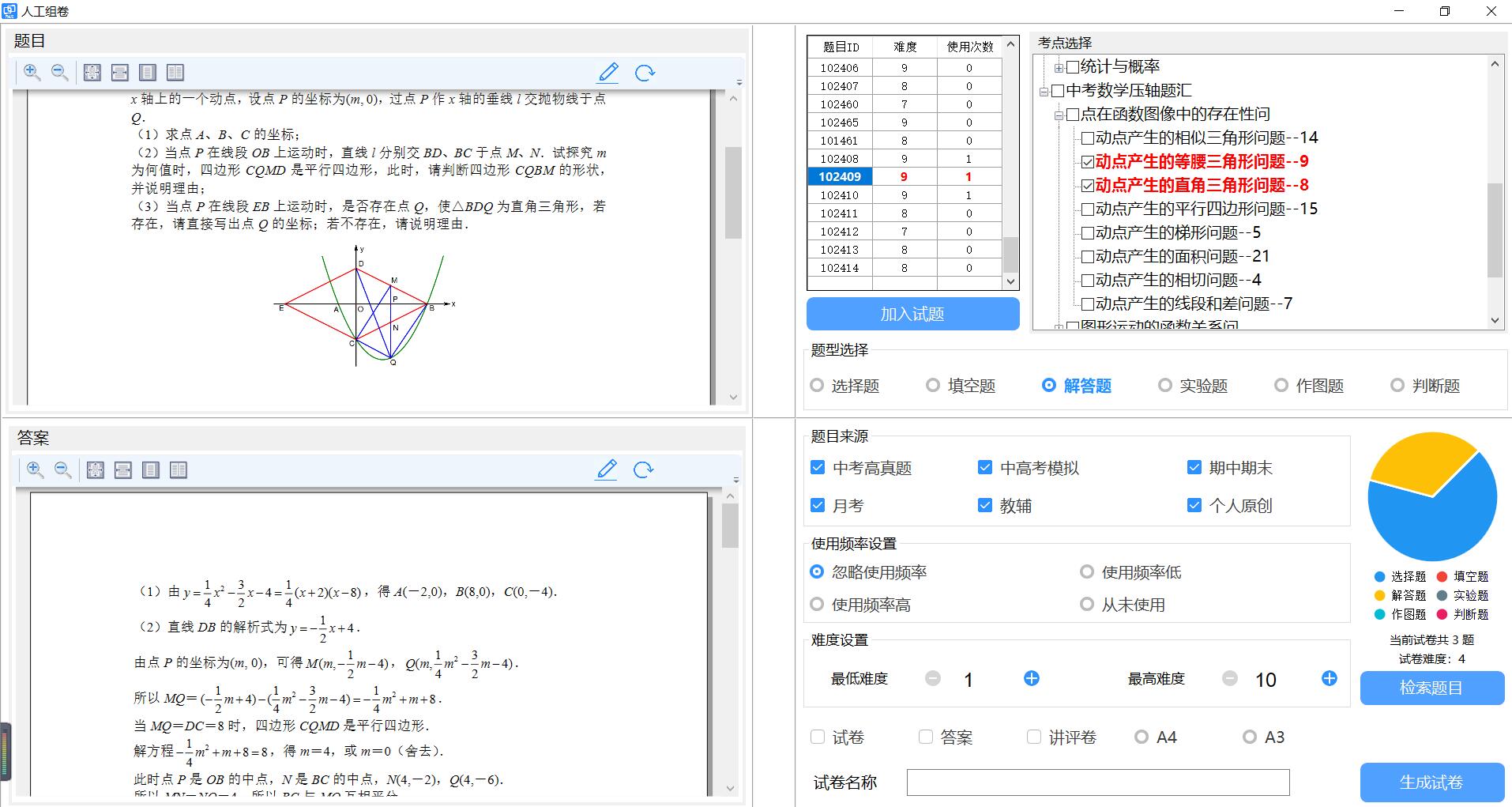Viewport: 1512px width, 807px height.
Task: Switch question type to 选择题
Action: coord(817,385)
